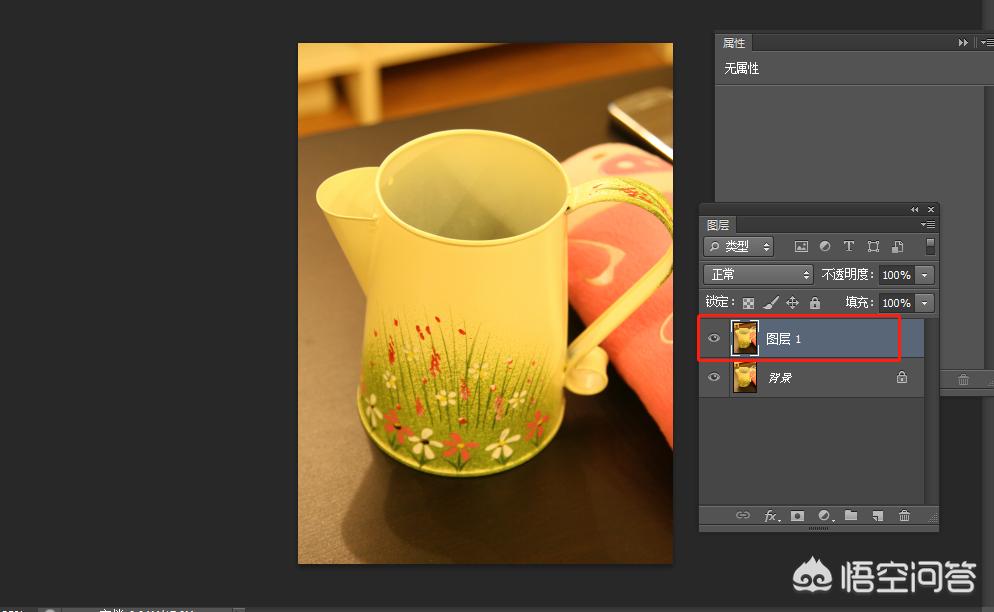Screen dimensions: 994x612
Task: Hide 图层 1 using its eye icon
Action: [x=714, y=338]
